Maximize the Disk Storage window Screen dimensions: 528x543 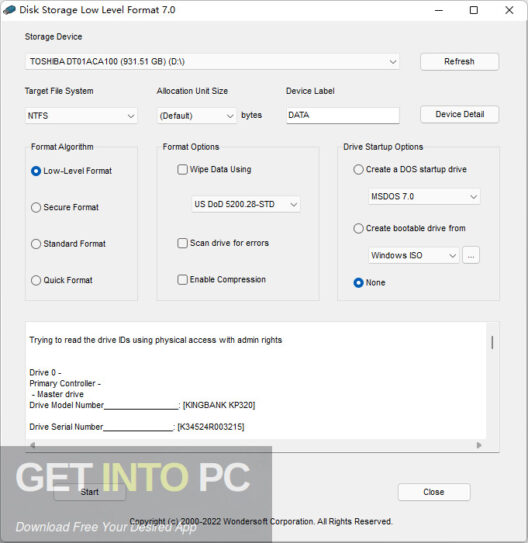click(474, 10)
